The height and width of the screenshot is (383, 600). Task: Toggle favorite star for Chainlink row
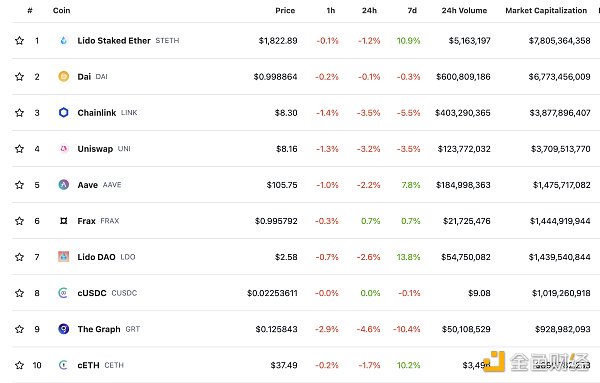tap(20, 112)
